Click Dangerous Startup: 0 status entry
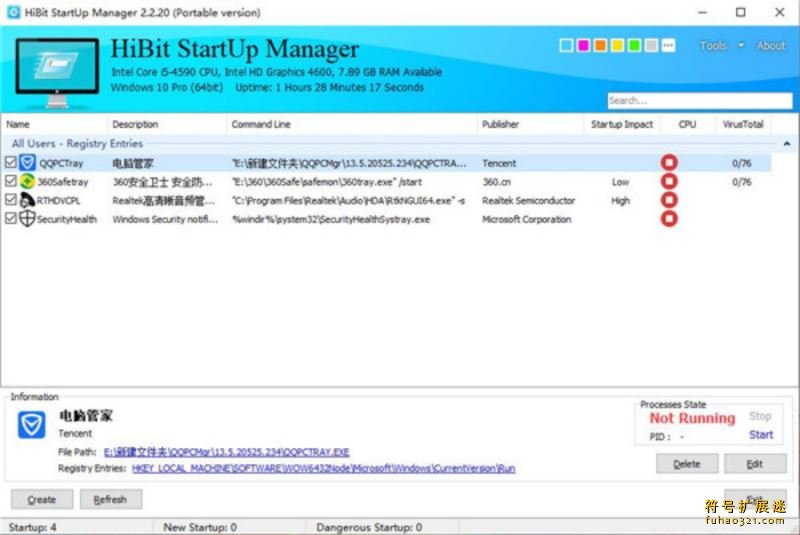This screenshot has width=800, height=535. click(x=369, y=527)
